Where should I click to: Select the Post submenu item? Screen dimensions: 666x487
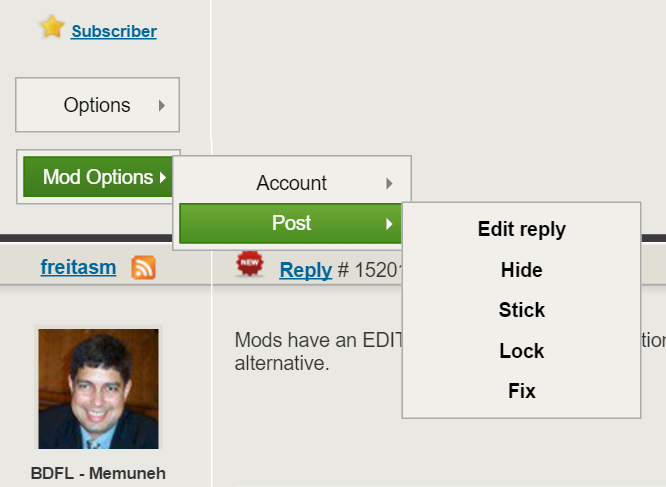coord(291,223)
